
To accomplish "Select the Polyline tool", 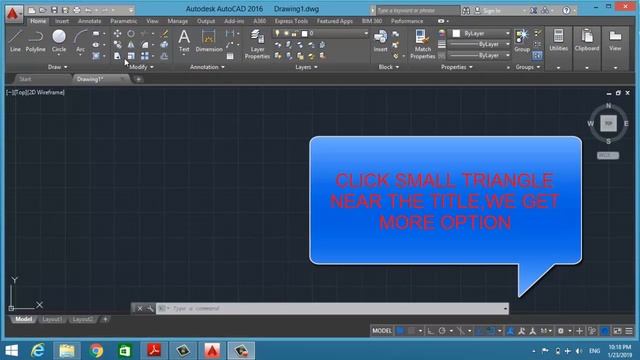I will click(x=36, y=41).
